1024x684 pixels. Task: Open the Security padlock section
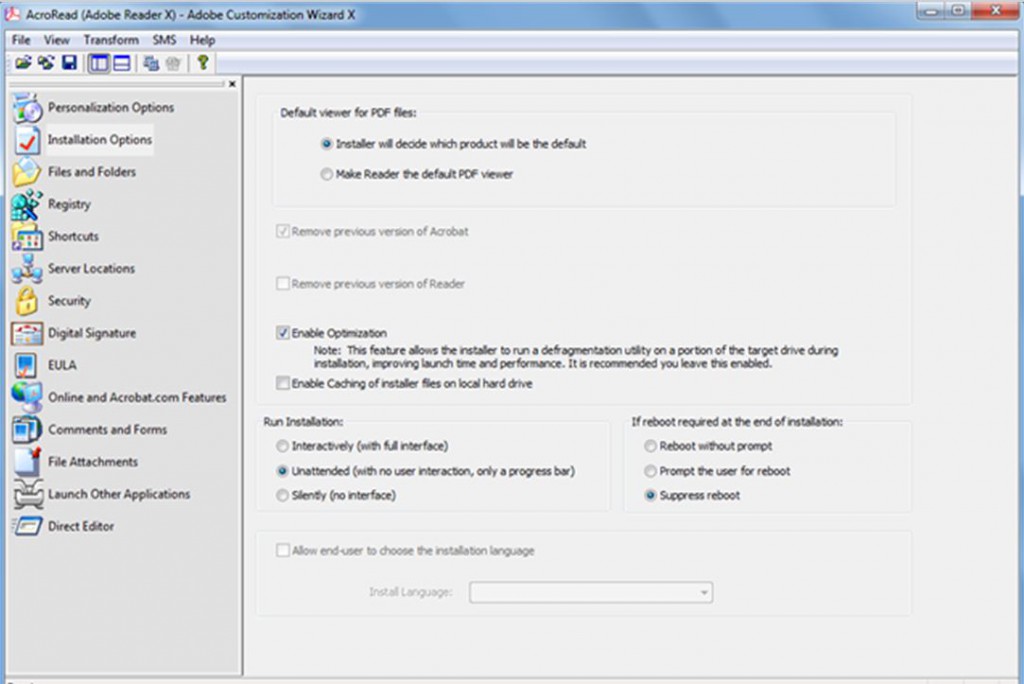[69, 301]
